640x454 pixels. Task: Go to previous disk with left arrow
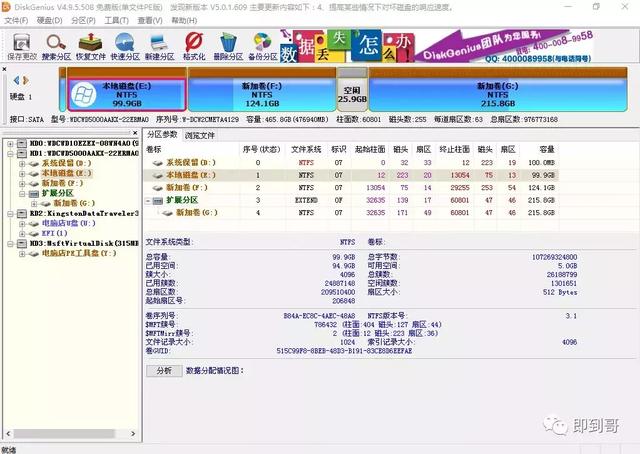point(16,80)
